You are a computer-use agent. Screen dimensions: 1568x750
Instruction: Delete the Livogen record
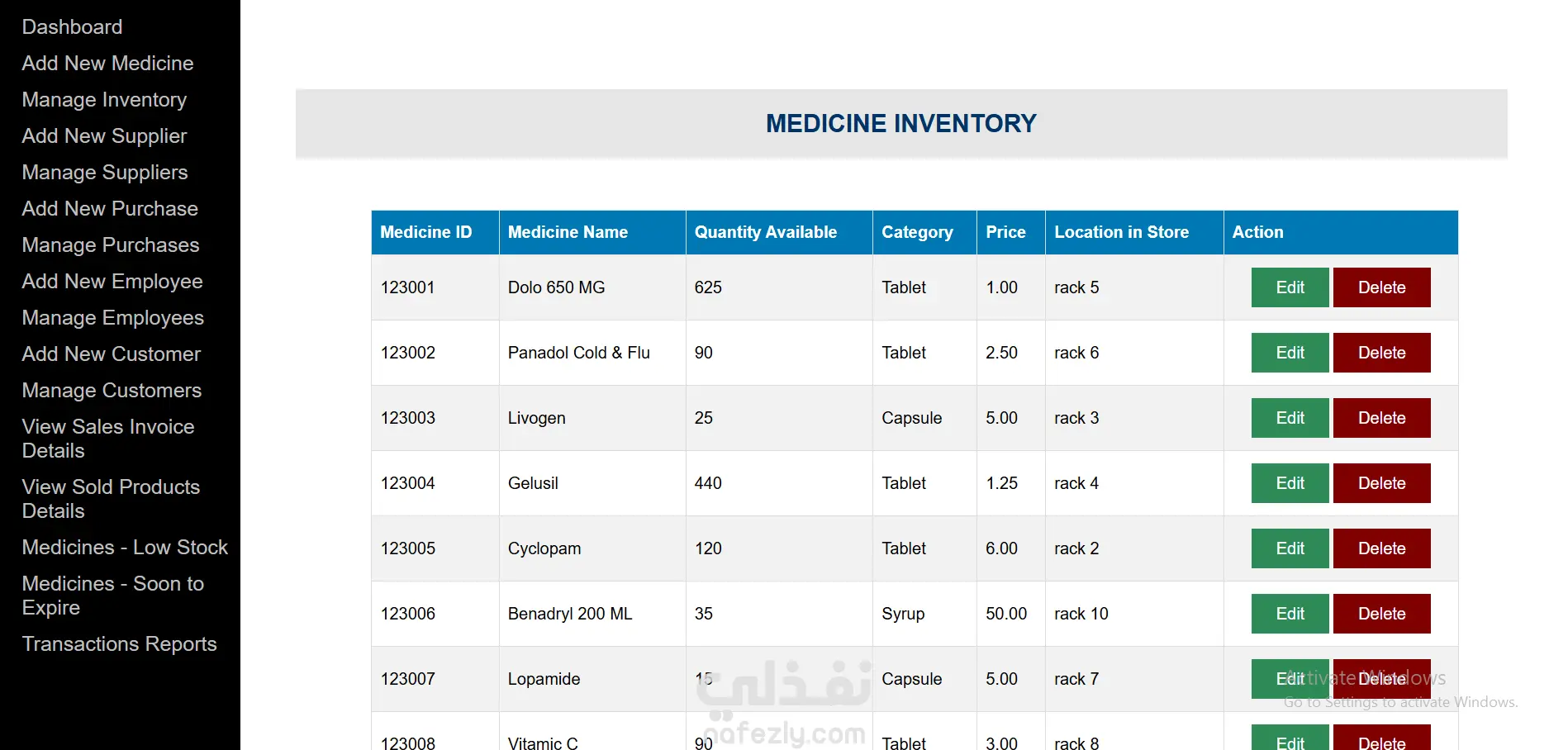[1381, 418]
